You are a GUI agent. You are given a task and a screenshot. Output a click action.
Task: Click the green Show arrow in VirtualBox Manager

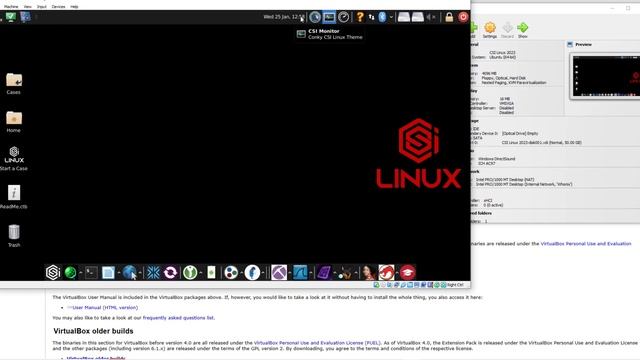point(523,30)
